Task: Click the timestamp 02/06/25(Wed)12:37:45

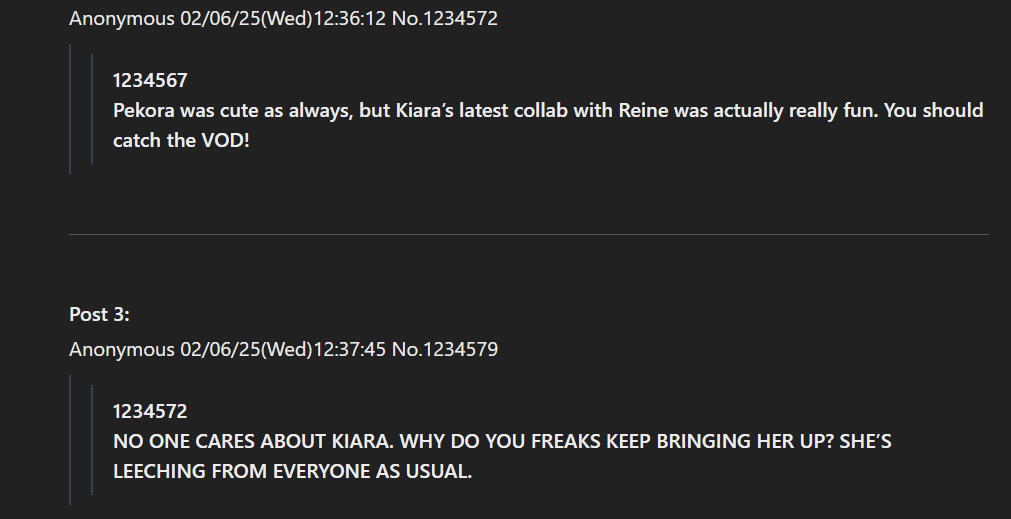Action: pos(283,349)
